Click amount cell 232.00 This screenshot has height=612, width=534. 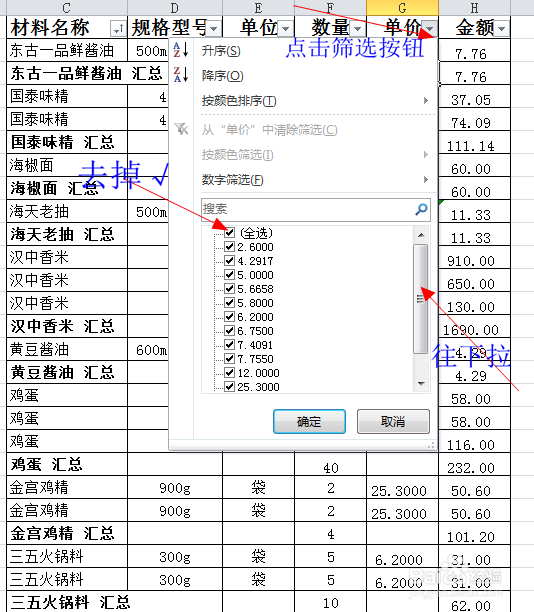pyautogui.click(x=474, y=464)
